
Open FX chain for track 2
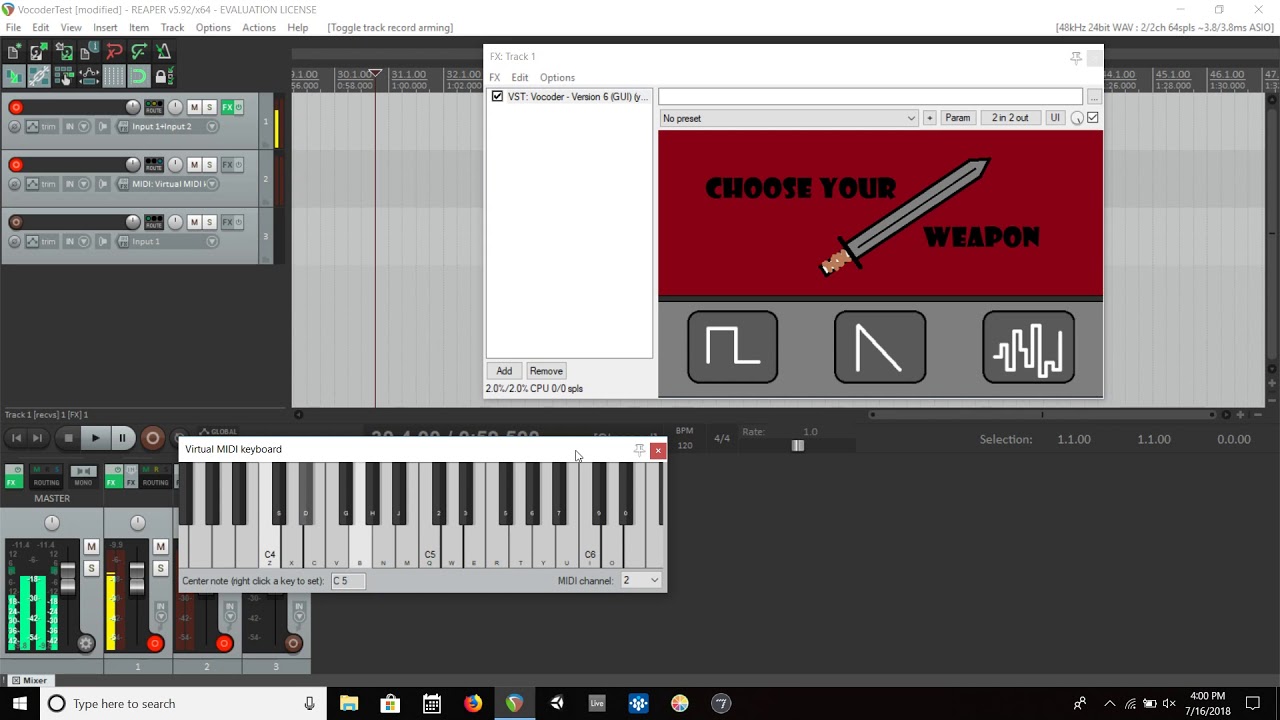[x=227, y=164]
